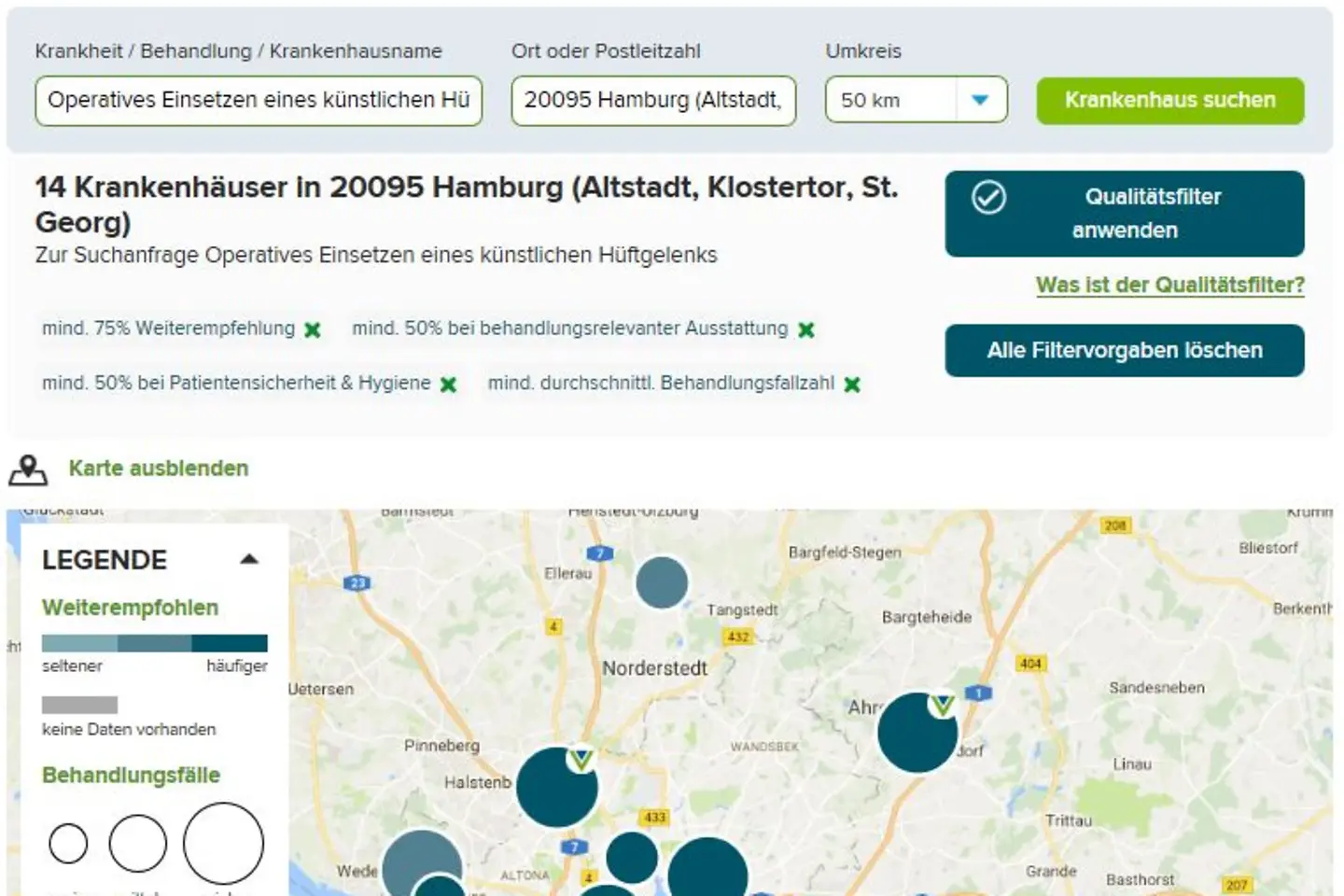Screen dimensions: 1344x896
Task: Edit the Krankheit / Behandlung search field
Action: (x=259, y=100)
